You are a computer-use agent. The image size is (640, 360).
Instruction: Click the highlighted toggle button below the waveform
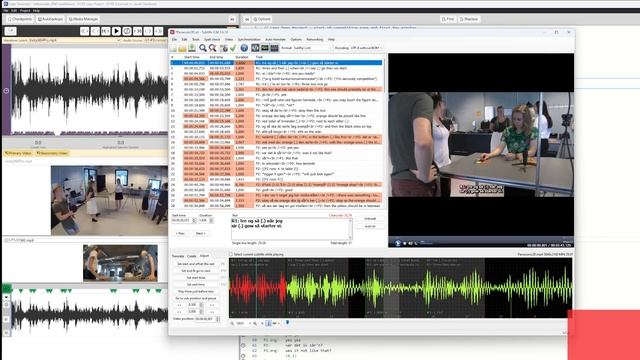pos(268,323)
